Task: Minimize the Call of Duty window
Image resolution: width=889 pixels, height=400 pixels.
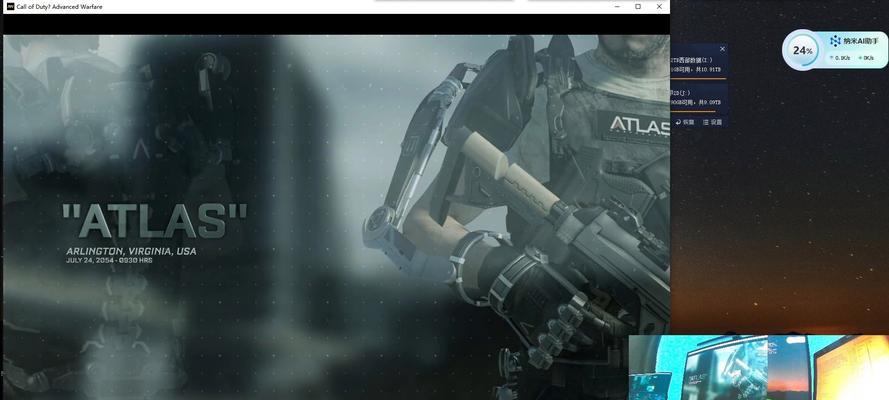Action: coord(617,7)
